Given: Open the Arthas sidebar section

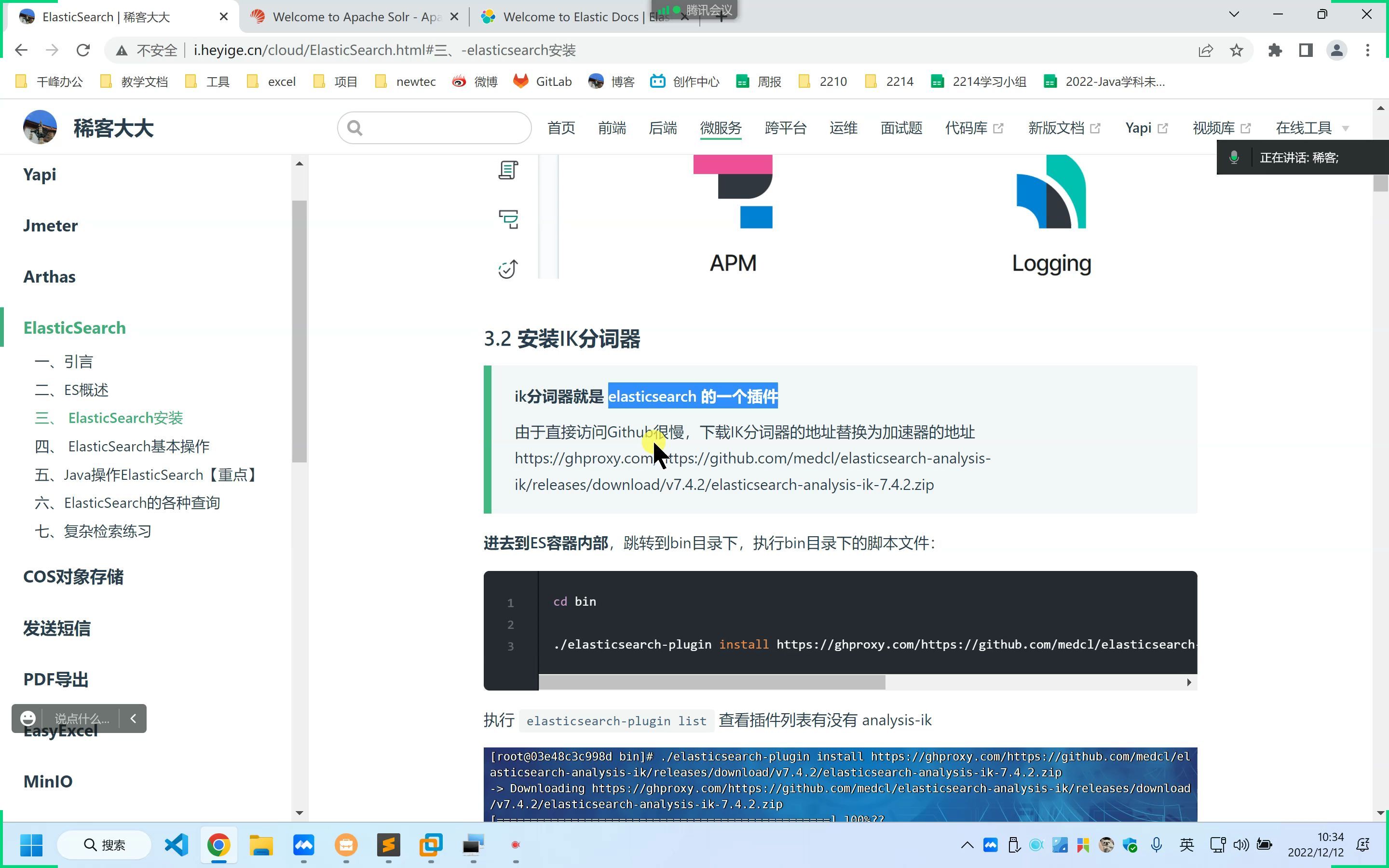Looking at the screenshot, I should click(49, 277).
